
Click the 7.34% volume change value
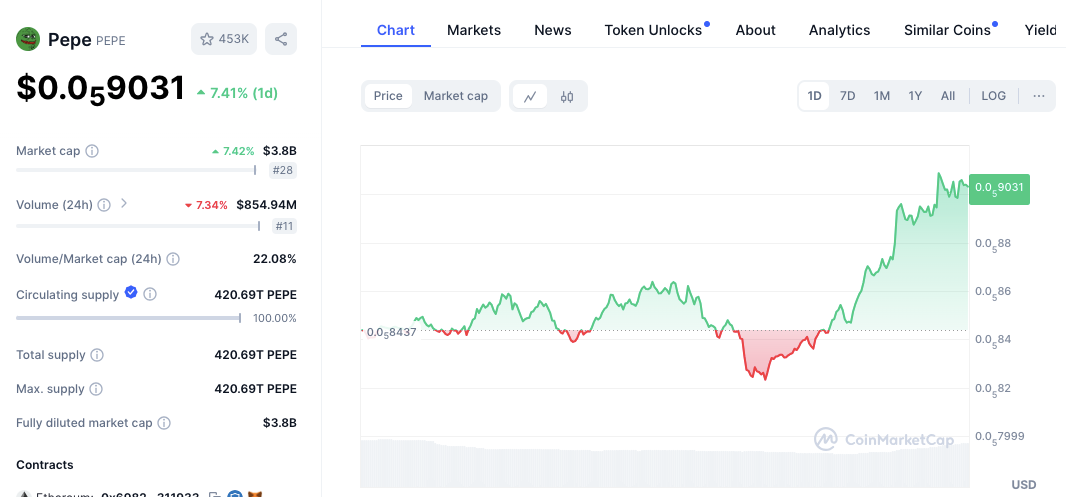206,205
